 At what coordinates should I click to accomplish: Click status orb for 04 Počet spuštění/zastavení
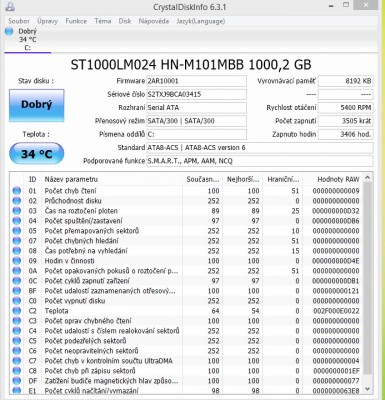click(17, 221)
